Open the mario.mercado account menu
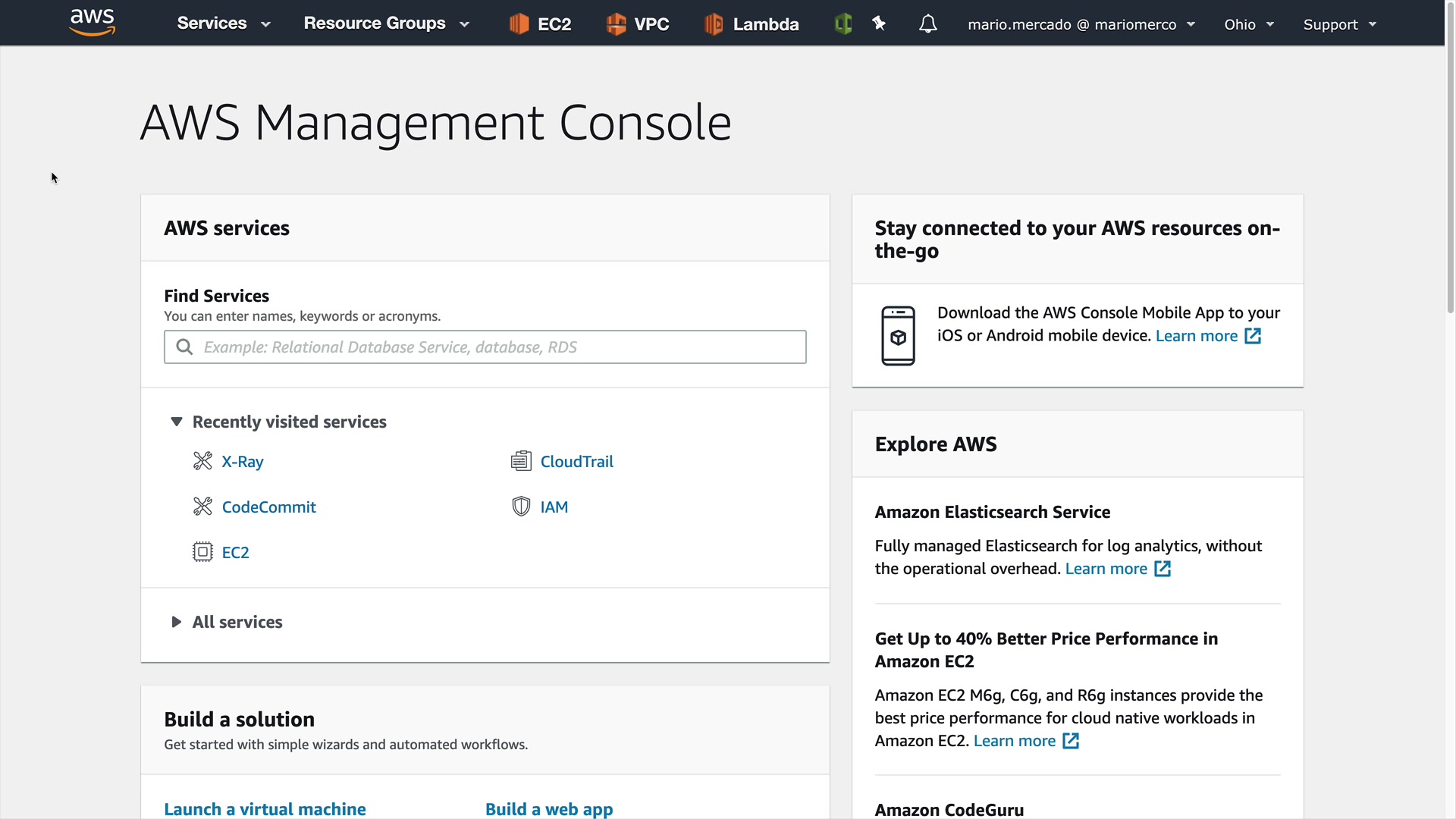Image resolution: width=1456 pixels, height=819 pixels. click(x=1081, y=24)
